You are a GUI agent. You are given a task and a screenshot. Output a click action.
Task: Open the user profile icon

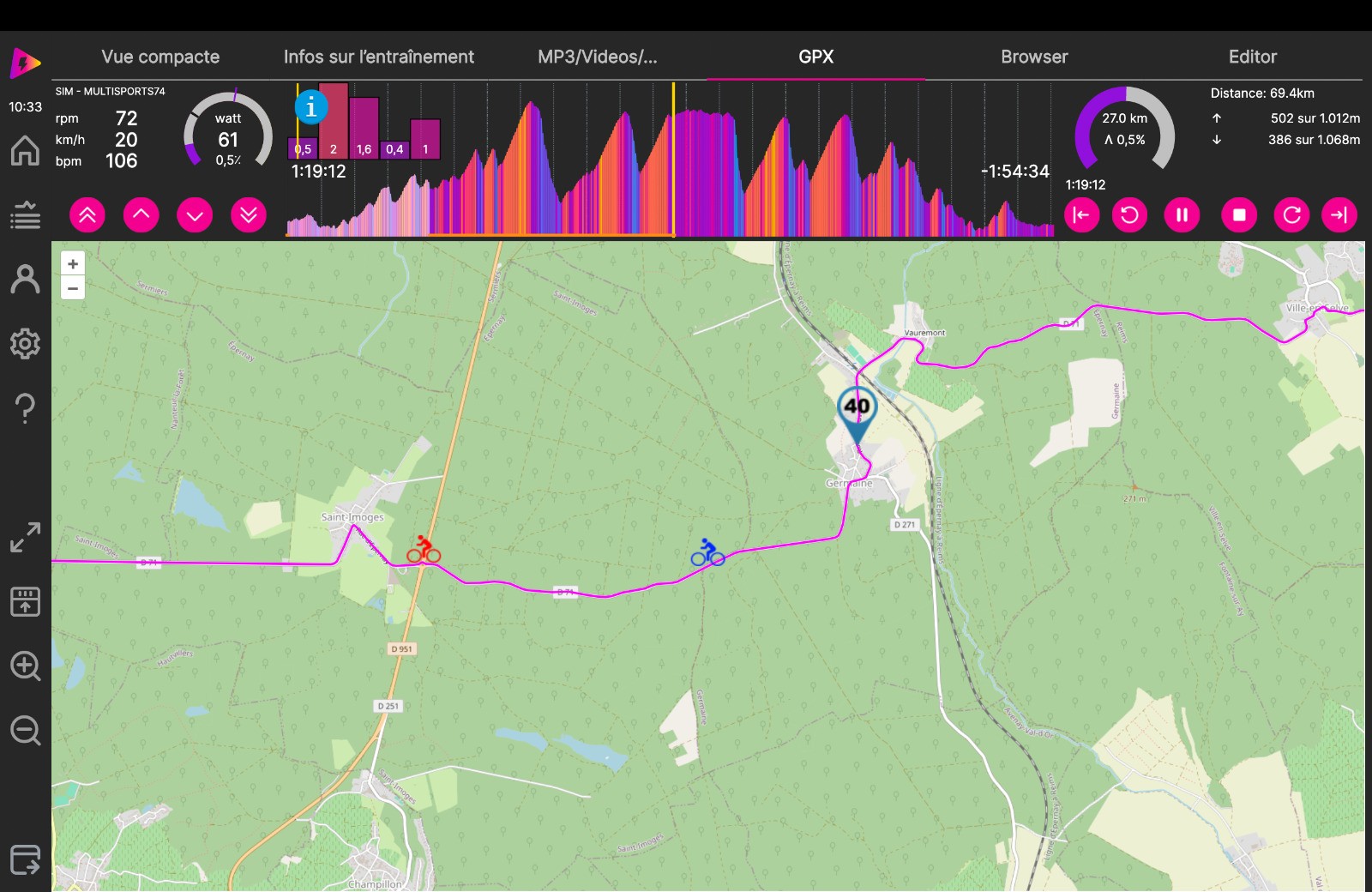pos(25,280)
